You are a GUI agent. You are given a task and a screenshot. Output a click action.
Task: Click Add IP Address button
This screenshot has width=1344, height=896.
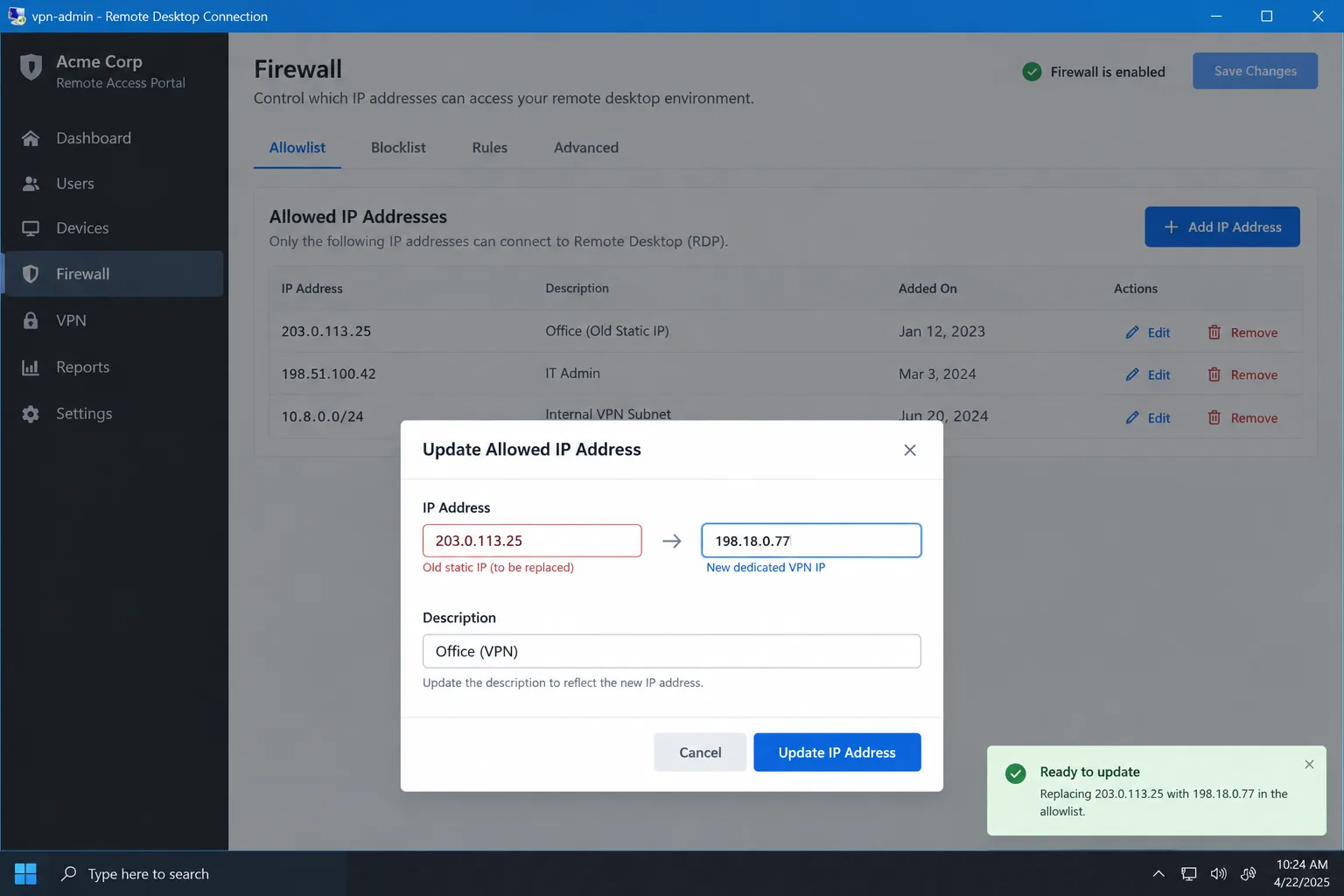[1221, 227]
